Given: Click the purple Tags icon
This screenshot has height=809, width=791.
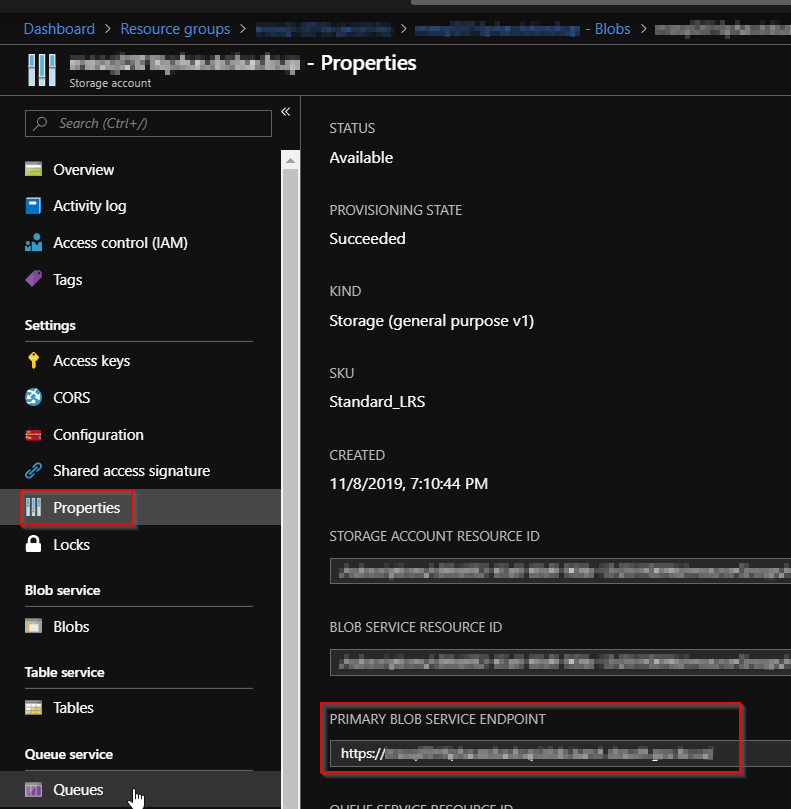Looking at the screenshot, I should (34, 279).
